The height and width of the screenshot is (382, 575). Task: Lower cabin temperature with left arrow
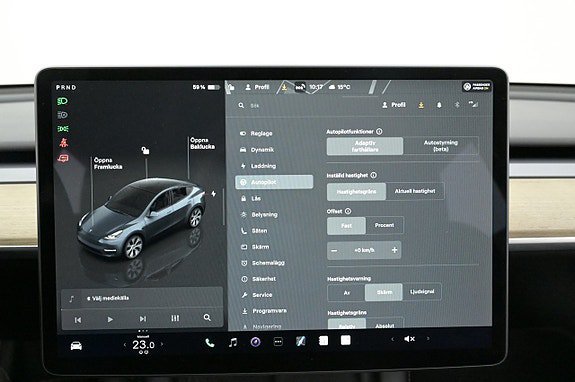pyautogui.click(x=125, y=345)
